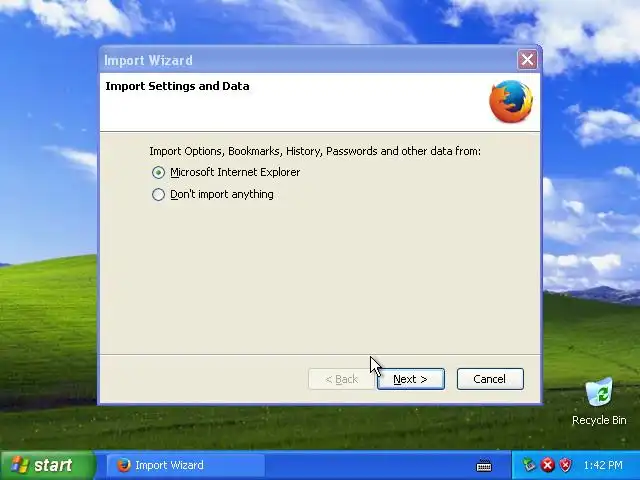Click the Recycle Bin label text
640x480 pixels.
coord(599,420)
